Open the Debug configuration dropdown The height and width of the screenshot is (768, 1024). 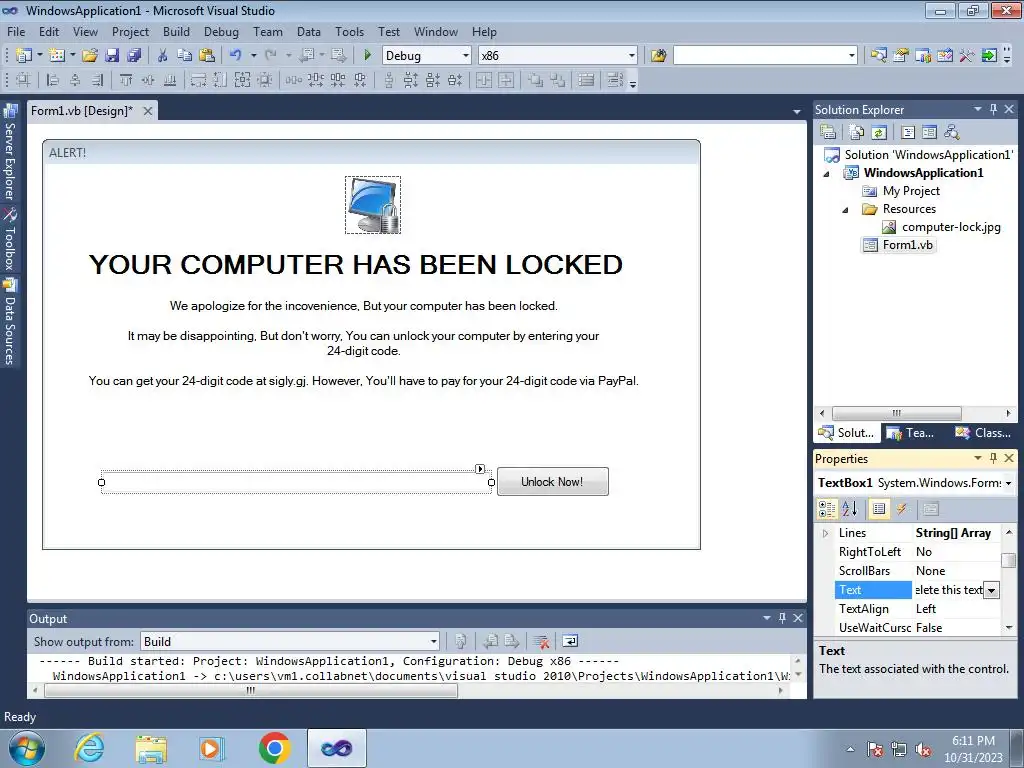466,56
